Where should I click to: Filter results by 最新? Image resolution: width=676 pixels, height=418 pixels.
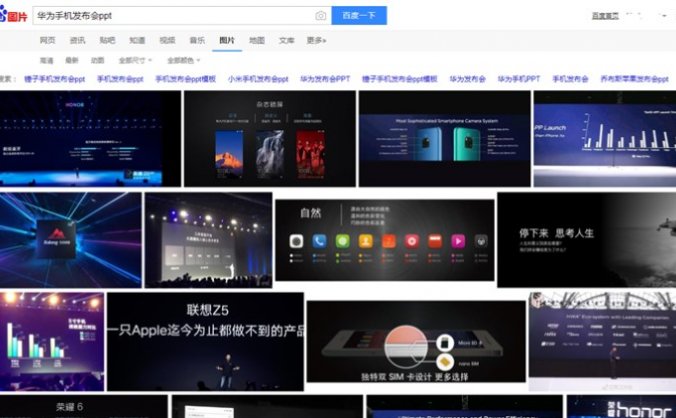(72, 60)
